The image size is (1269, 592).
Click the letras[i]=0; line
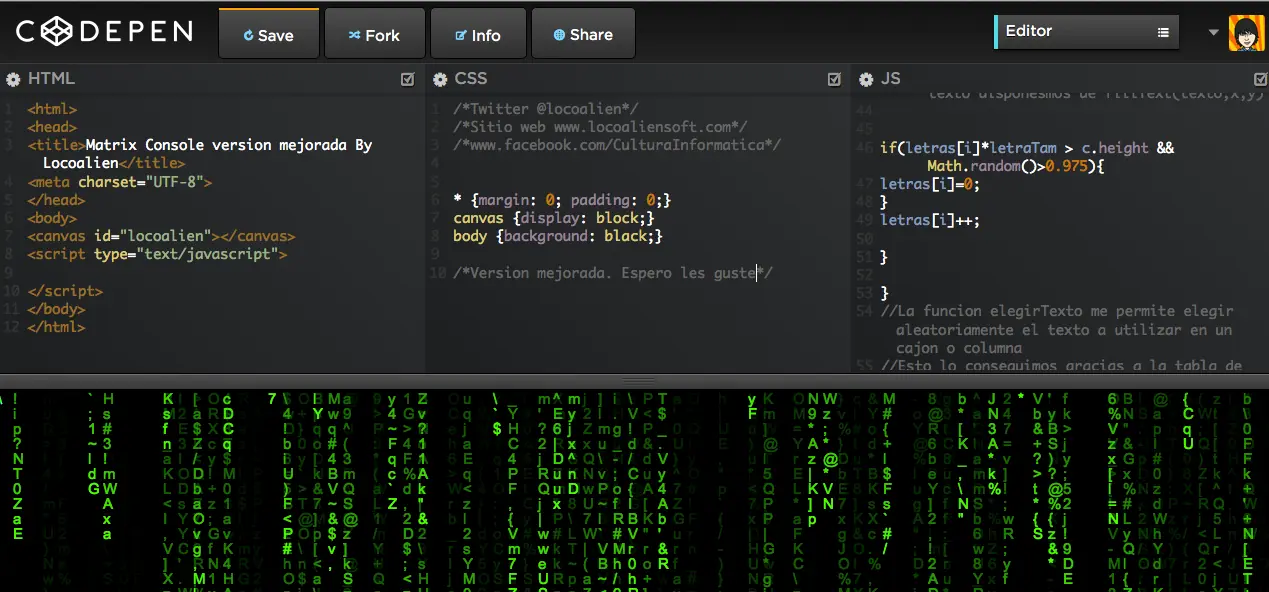(930, 184)
